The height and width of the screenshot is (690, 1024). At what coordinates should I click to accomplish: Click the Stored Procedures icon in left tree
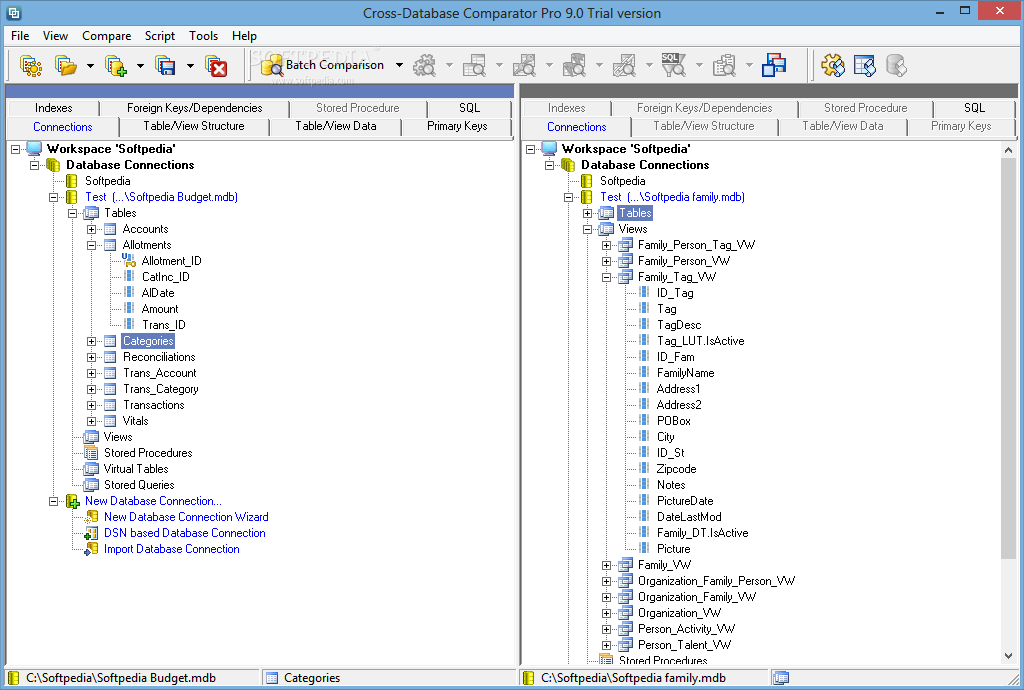pos(92,453)
